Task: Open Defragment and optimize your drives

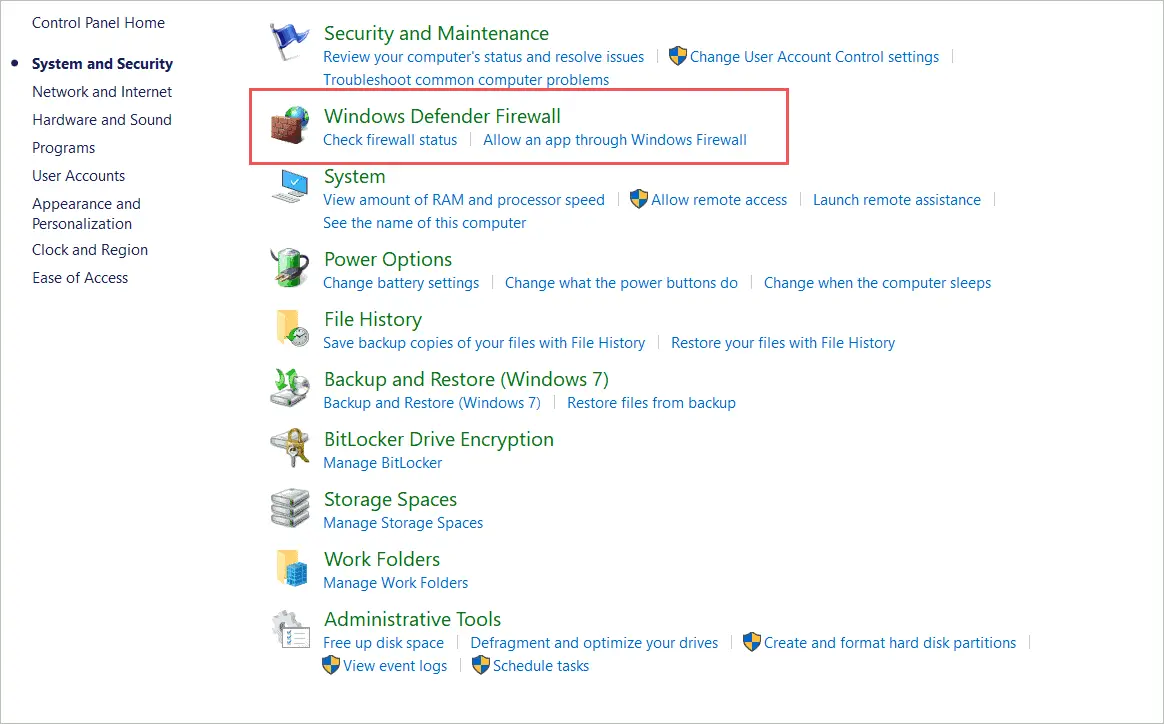Action: (x=594, y=642)
